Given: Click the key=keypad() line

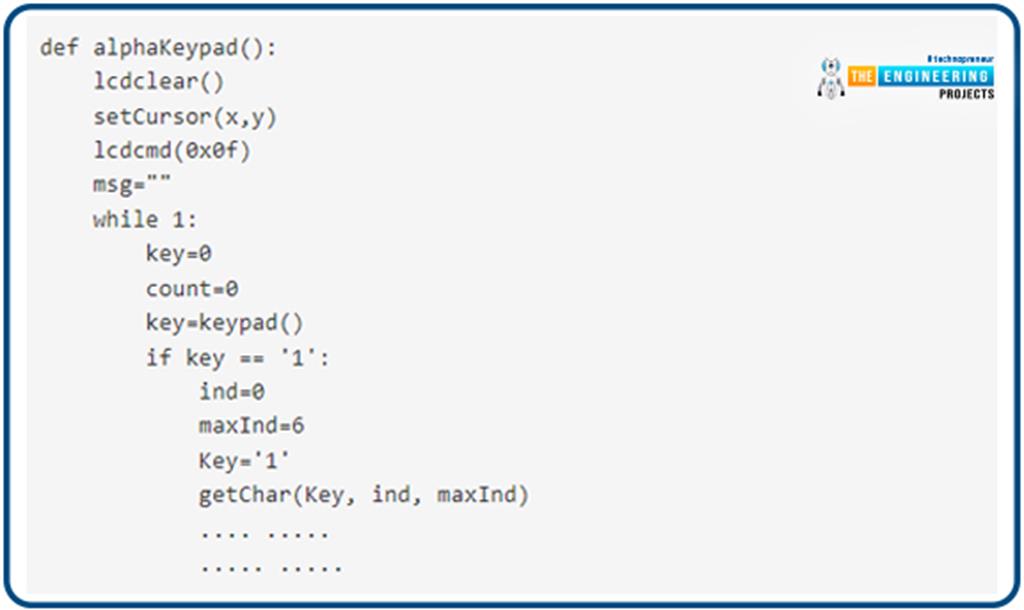Looking at the screenshot, I should click(225, 323).
